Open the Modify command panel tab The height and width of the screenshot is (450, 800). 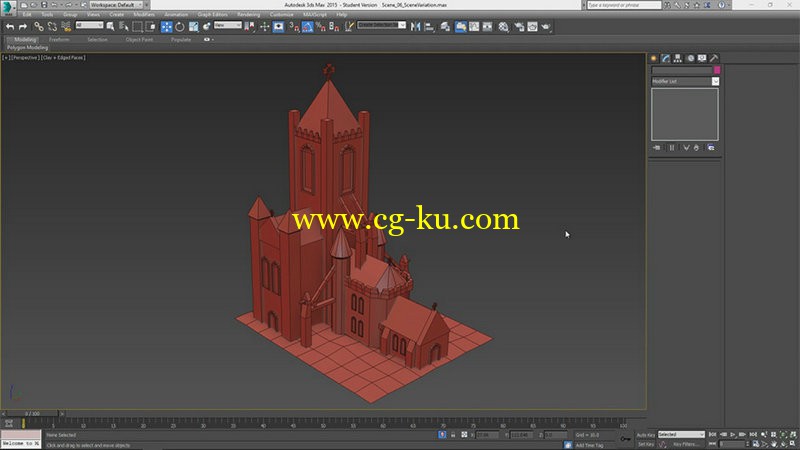click(x=666, y=58)
